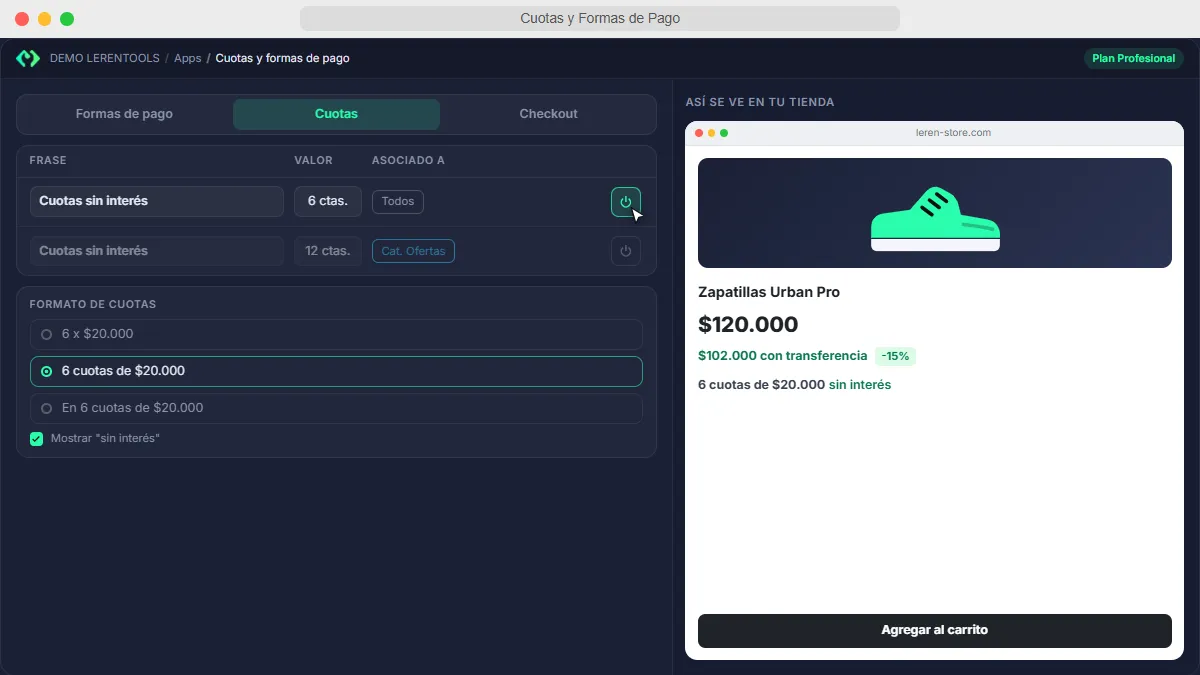
Task: Open the Todos association selector
Action: 398,201
